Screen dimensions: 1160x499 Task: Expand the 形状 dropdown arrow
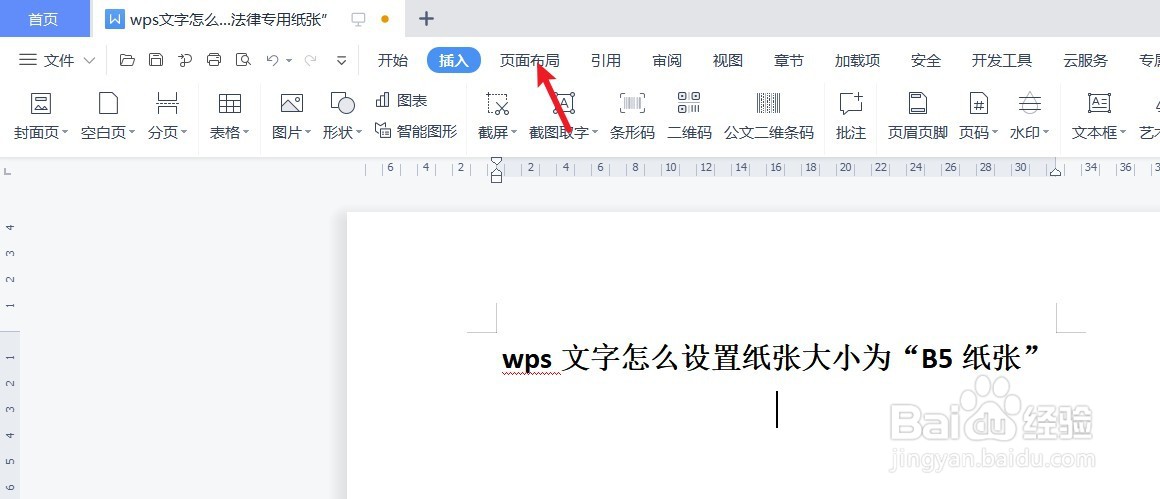click(x=359, y=133)
